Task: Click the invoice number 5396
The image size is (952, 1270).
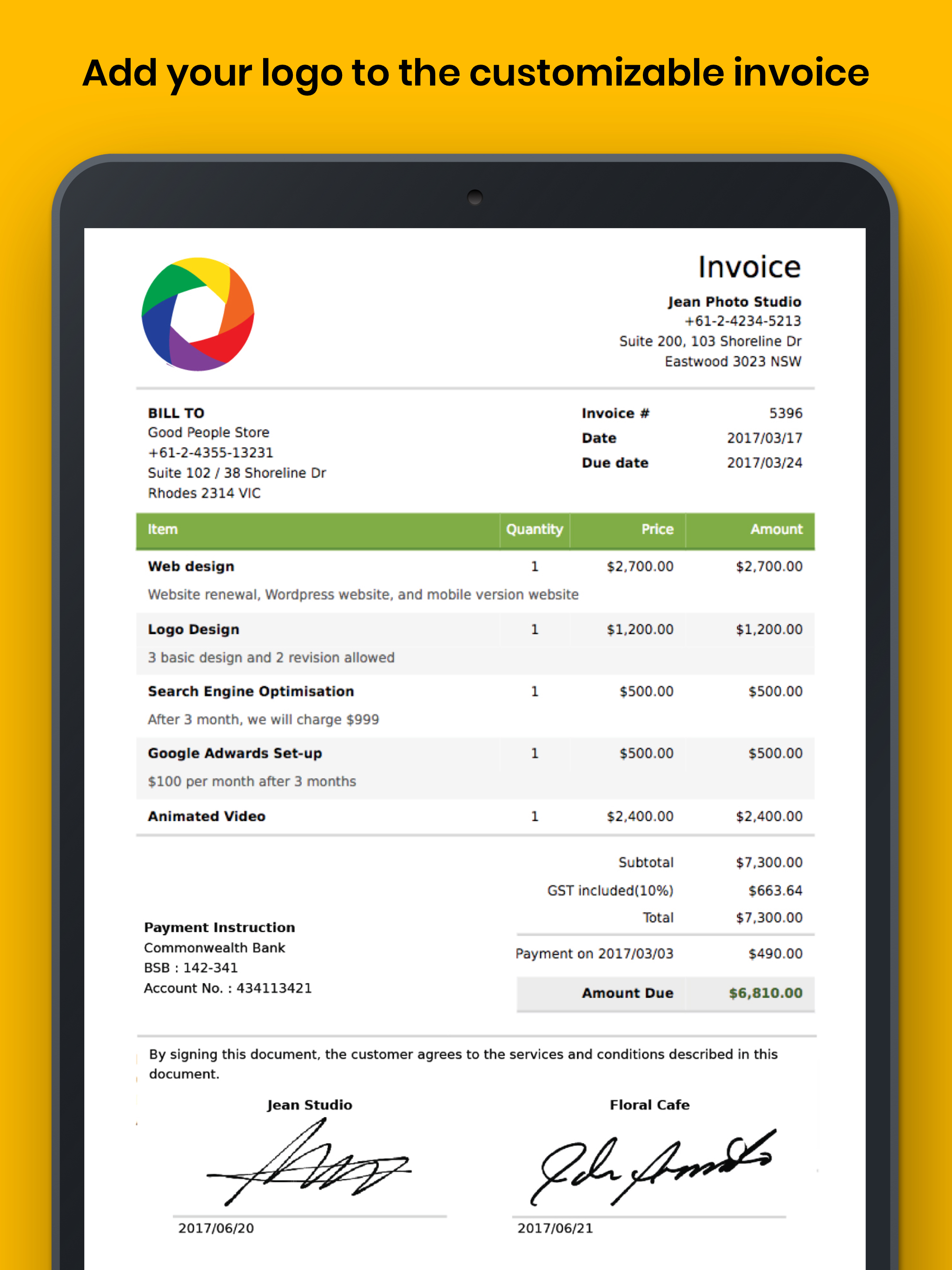Action: pyautogui.click(x=786, y=413)
